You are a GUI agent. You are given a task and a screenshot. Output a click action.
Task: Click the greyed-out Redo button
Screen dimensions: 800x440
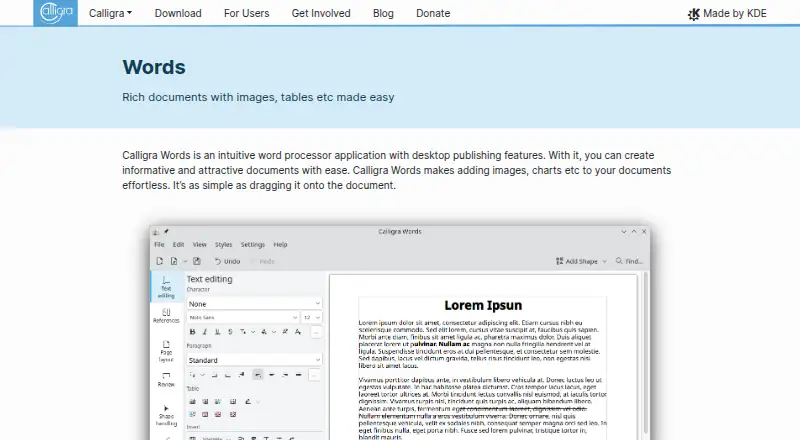pyautogui.click(x=263, y=261)
